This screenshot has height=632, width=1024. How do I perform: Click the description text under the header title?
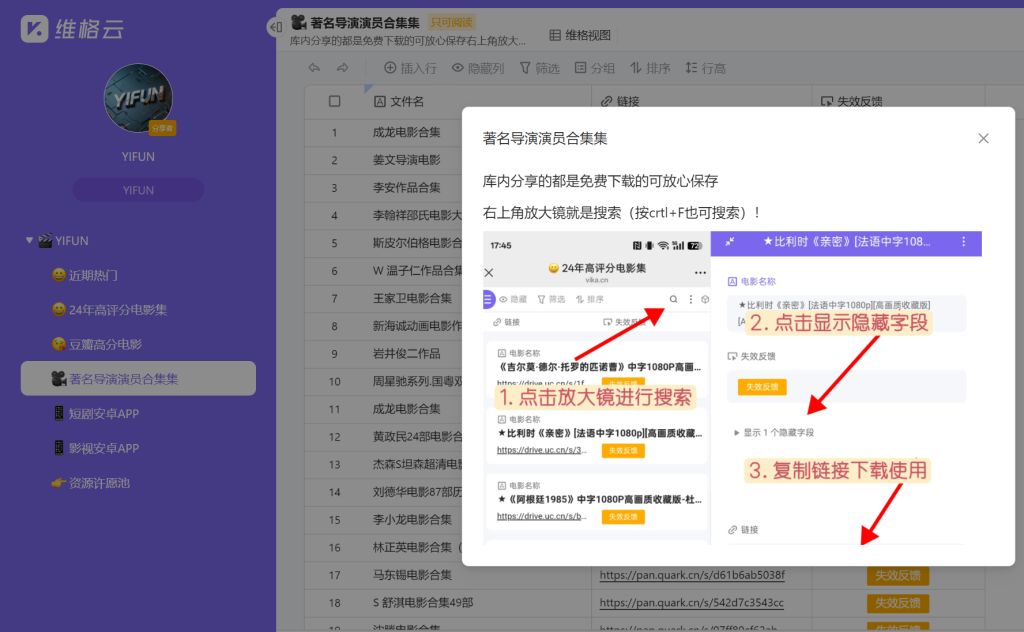click(x=408, y=40)
